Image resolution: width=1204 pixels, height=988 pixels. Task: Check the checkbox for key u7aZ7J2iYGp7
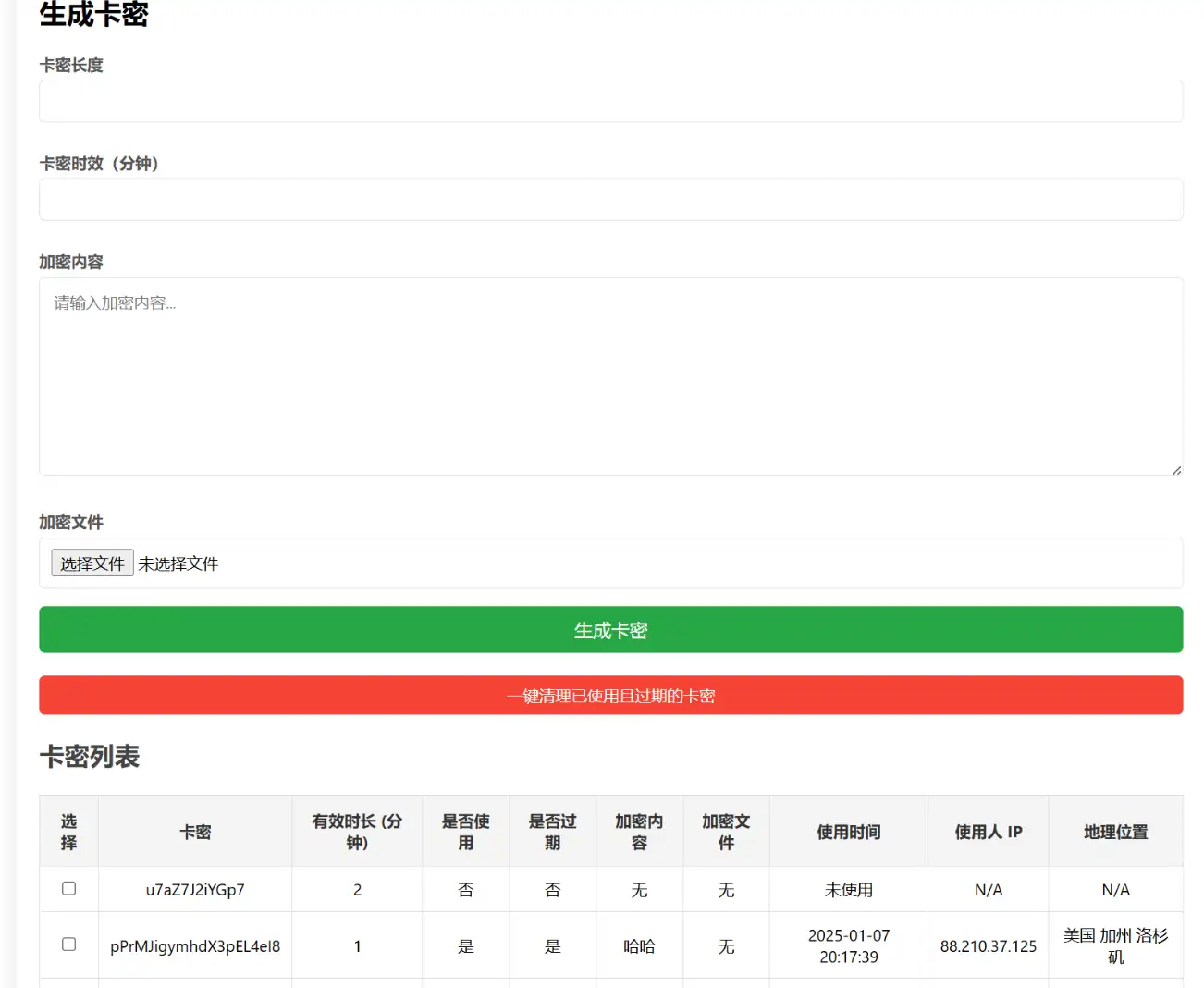[68, 889]
